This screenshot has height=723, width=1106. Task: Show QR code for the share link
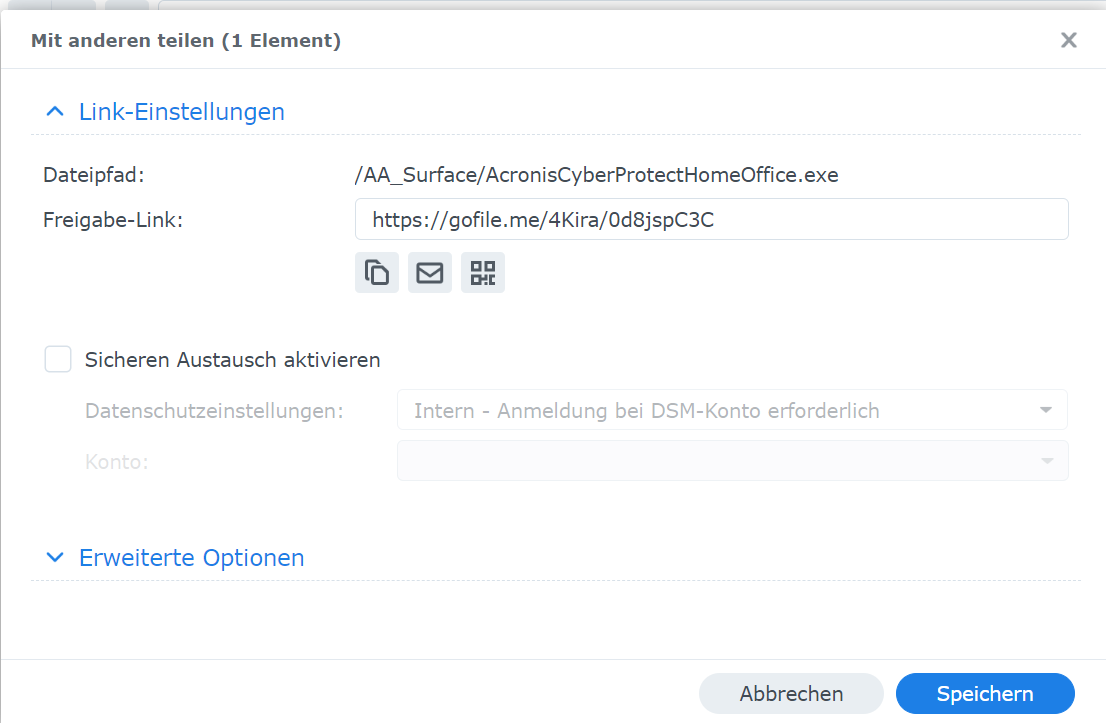[x=483, y=272]
